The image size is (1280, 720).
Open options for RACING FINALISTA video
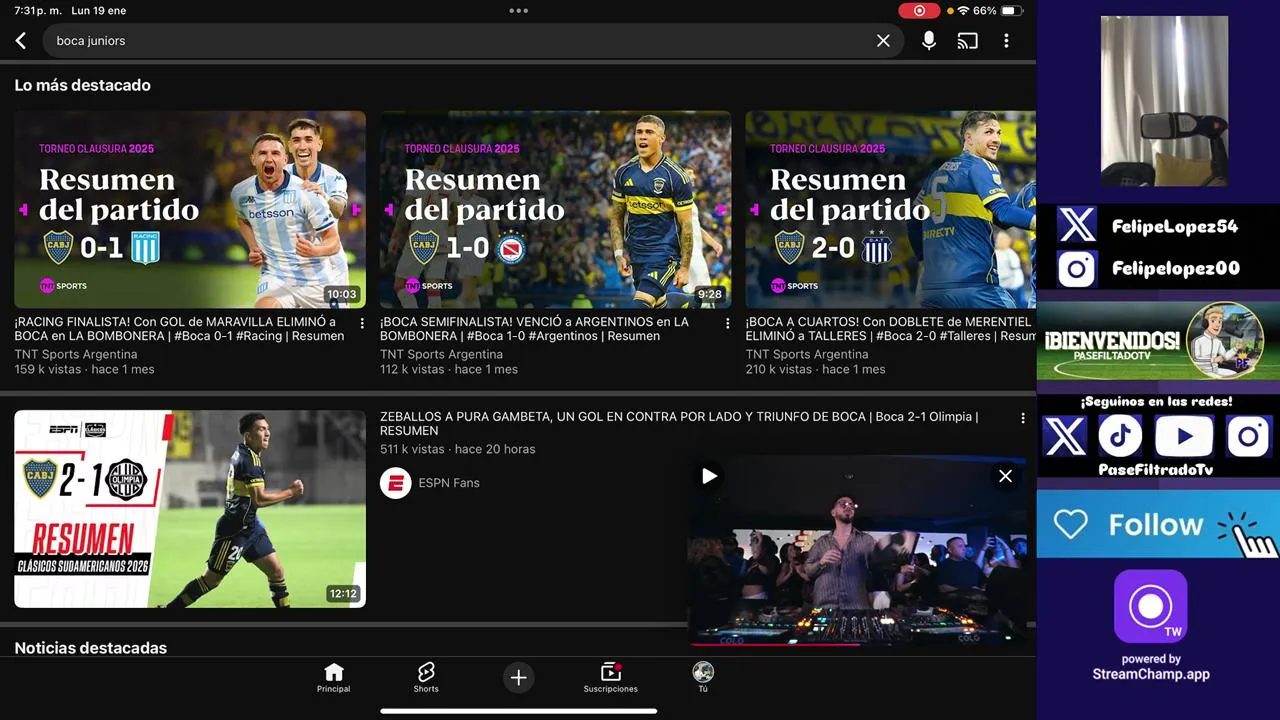click(x=362, y=324)
